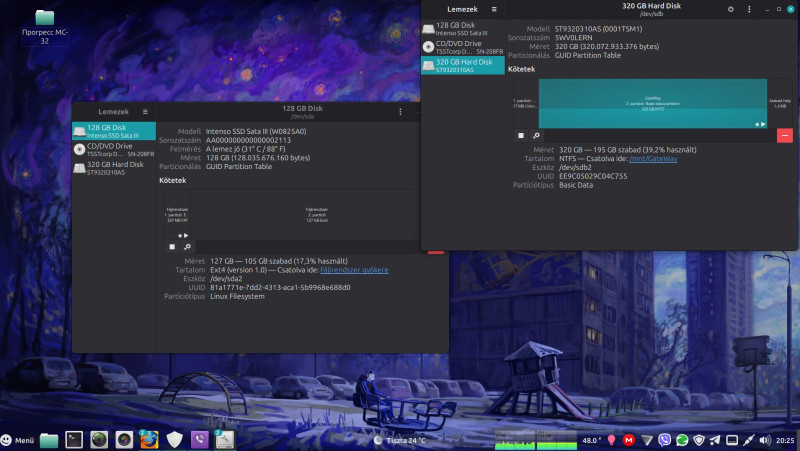Select 537 MB FAT partition 1 on 128 GB disk
This screenshot has width=800, height=451.
pyautogui.click(x=177, y=215)
